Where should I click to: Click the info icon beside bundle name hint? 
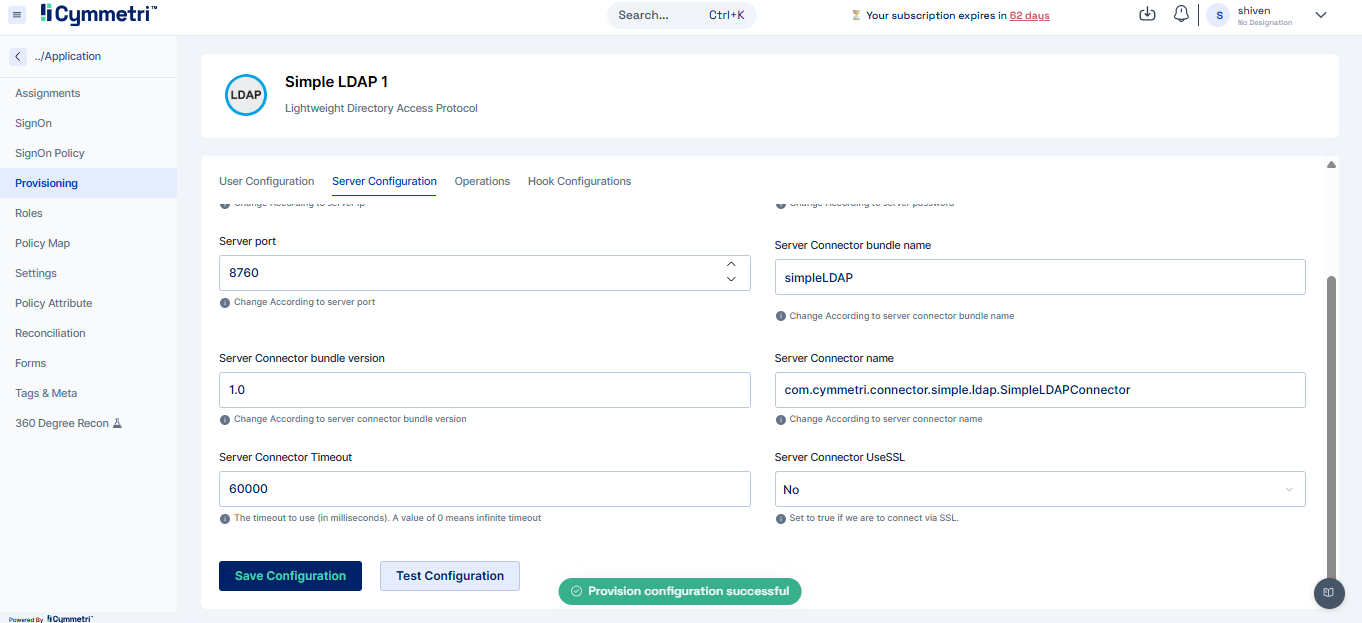tap(780, 316)
